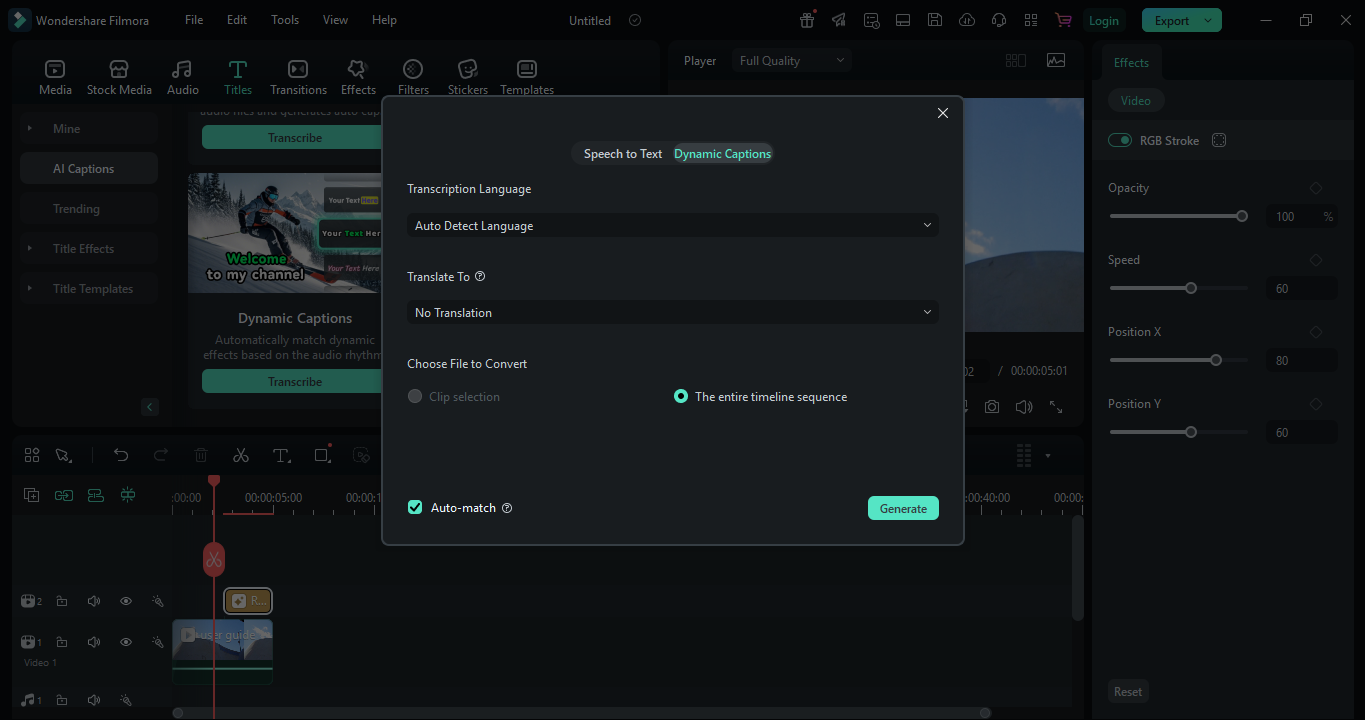Click the cloud upload icon
Screen dimensions: 1365x720
tap(966, 20)
